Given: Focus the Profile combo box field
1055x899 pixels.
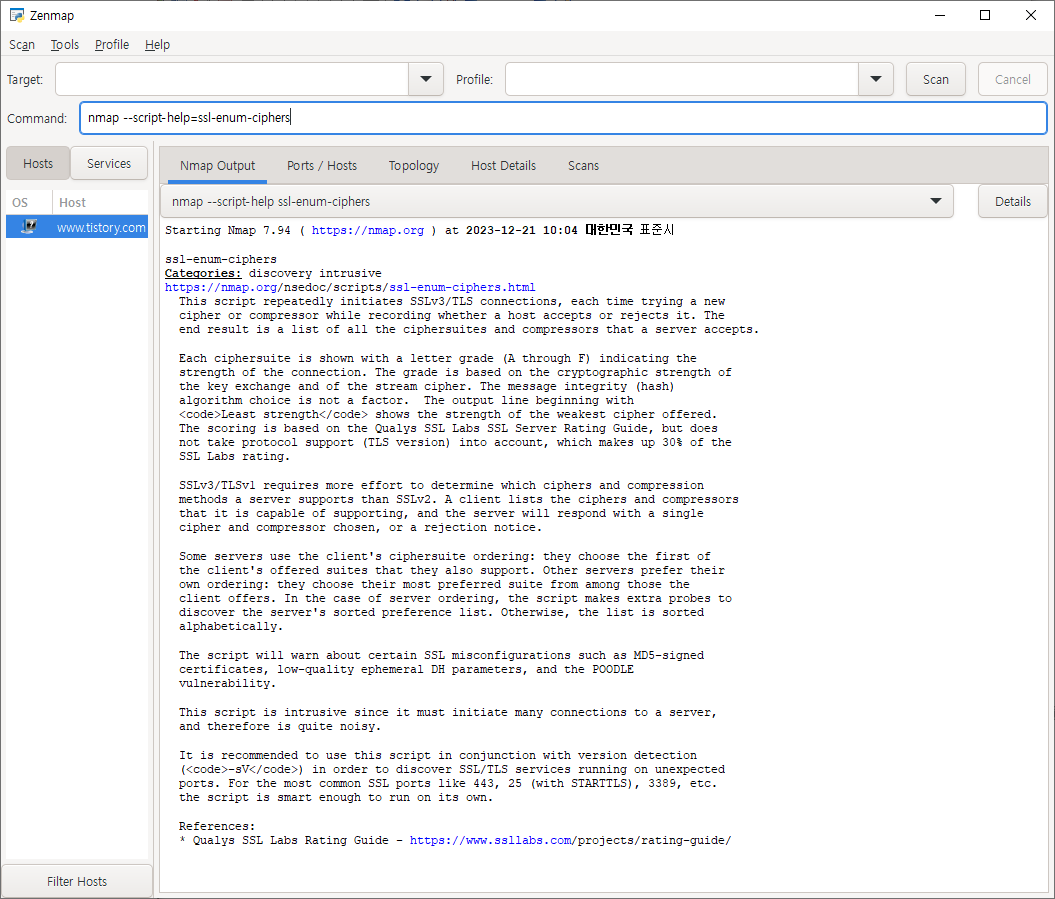Looking at the screenshot, I should (682, 79).
